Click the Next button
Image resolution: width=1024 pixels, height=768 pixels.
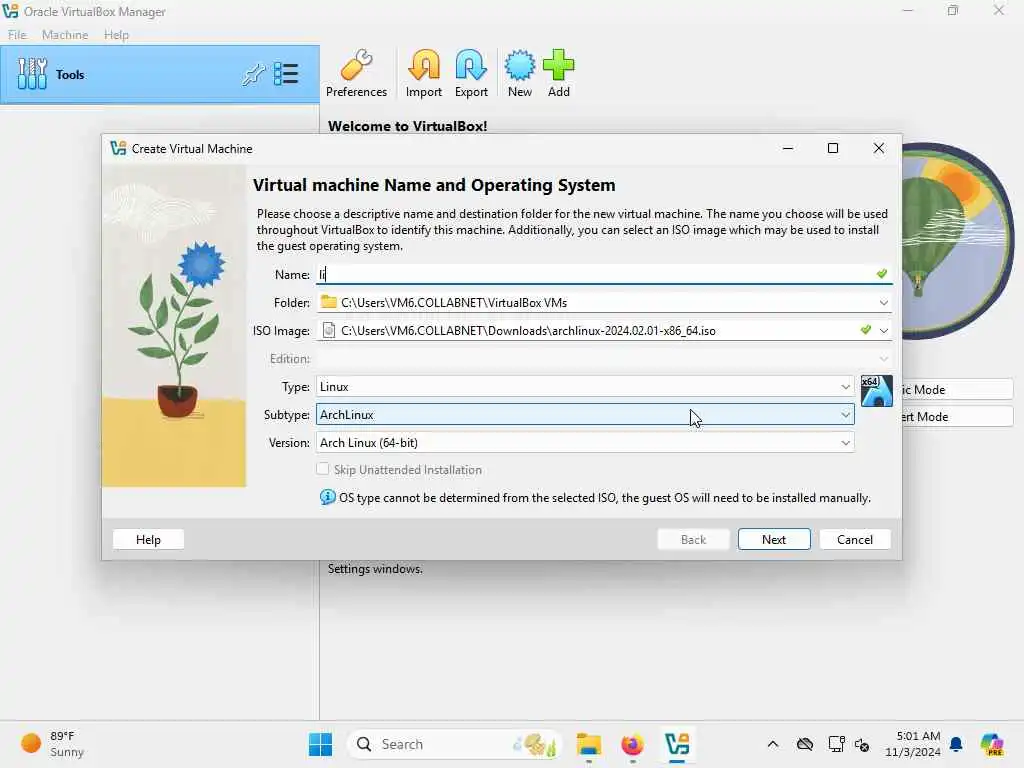tap(774, 539)
